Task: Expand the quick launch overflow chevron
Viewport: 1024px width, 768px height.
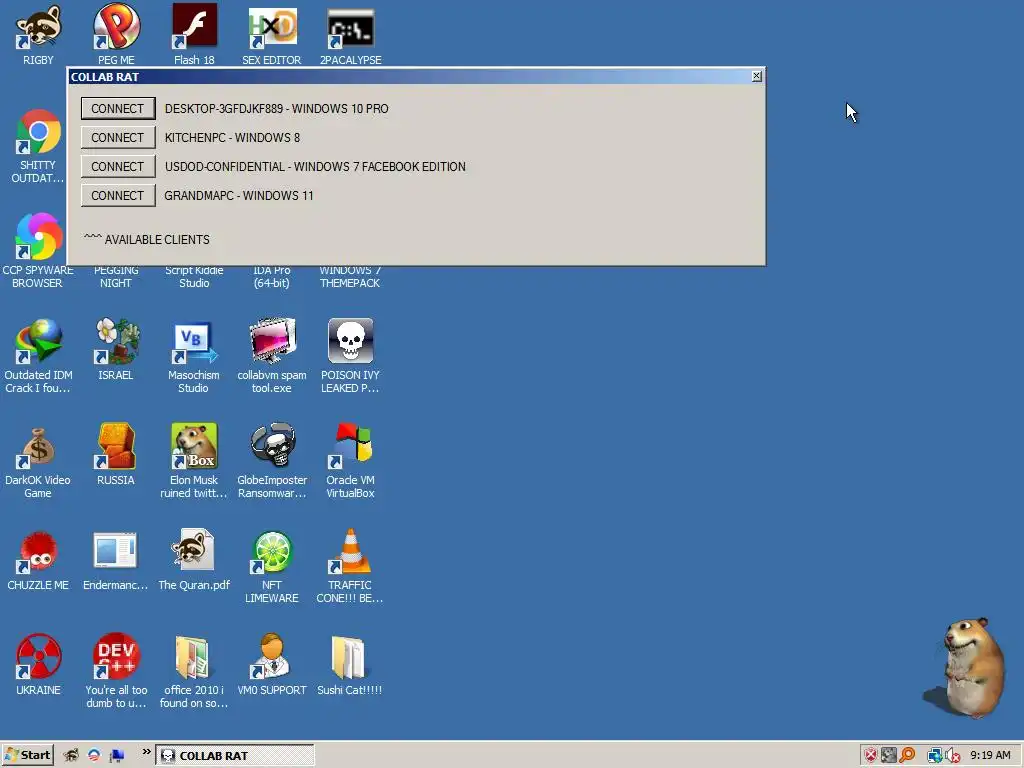Action: click(146, 752)
